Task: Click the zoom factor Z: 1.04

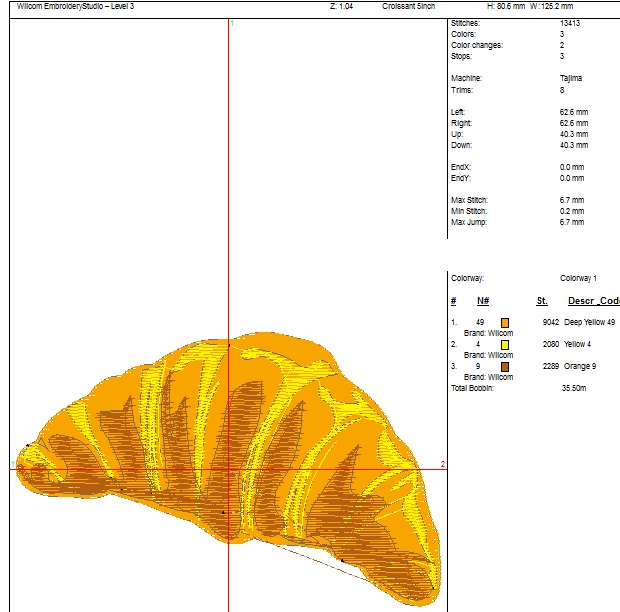Action: [341, 6]
